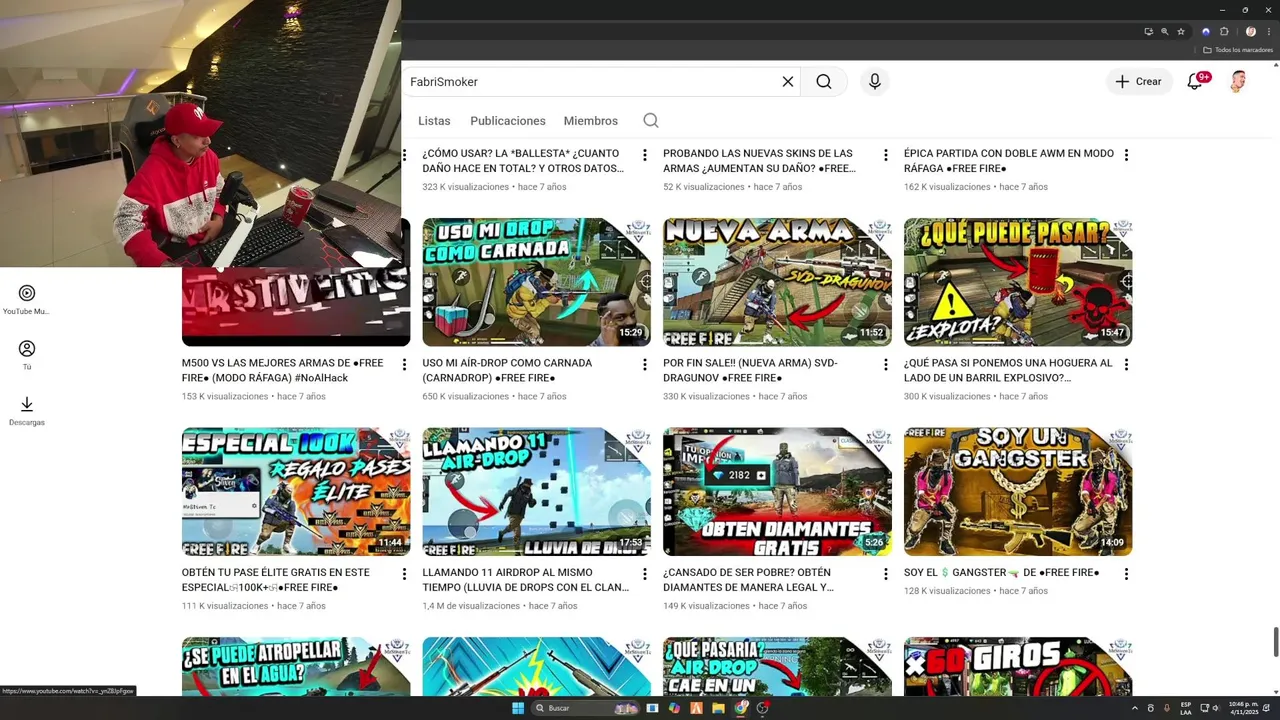Open the Crear menu
Screen dimensions: 1280x720
pyautogui.click(x=1139, y=82)
